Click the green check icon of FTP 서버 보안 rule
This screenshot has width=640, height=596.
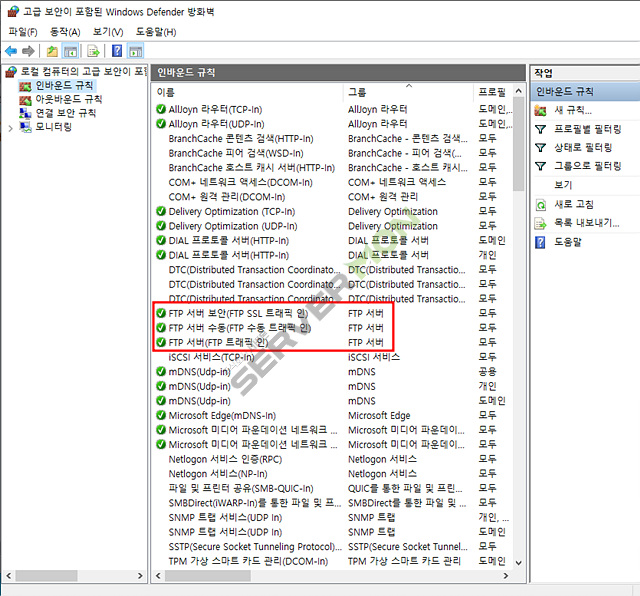point(161,313)
